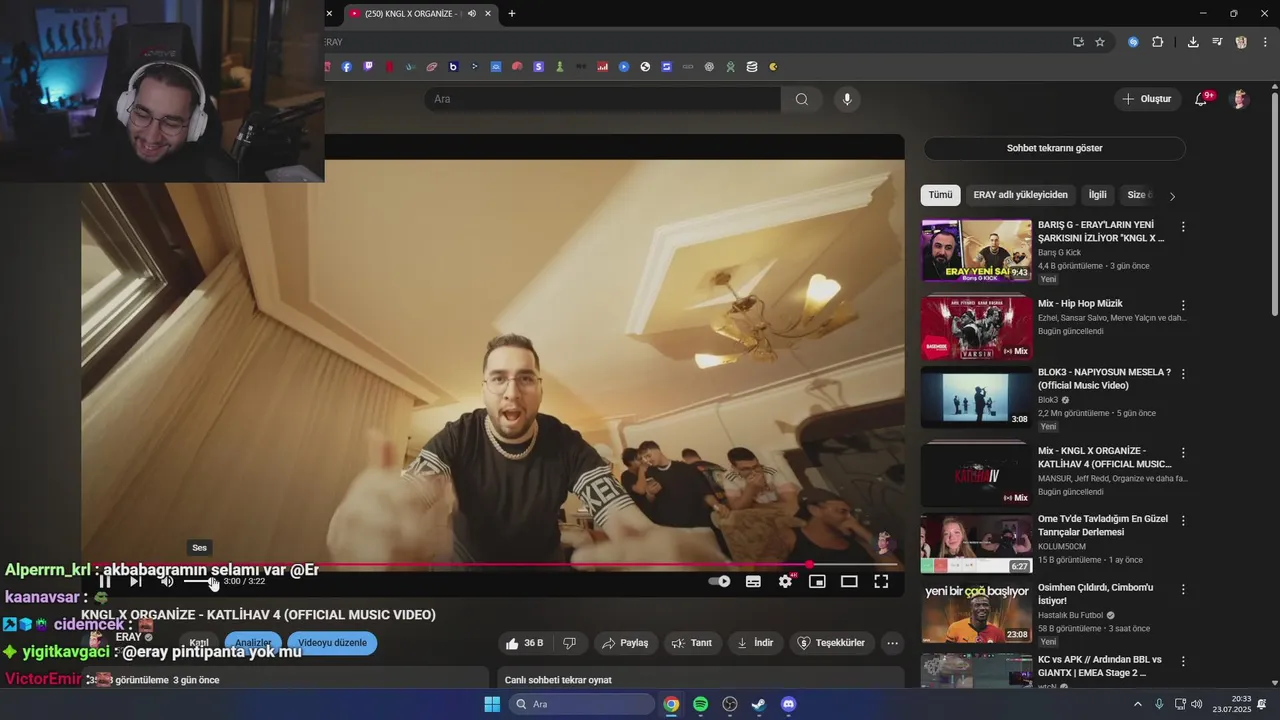Viewport: 1280px width, 720px height.
Task: Toggle the autoplay switch in the player
Action: point(719,581)
